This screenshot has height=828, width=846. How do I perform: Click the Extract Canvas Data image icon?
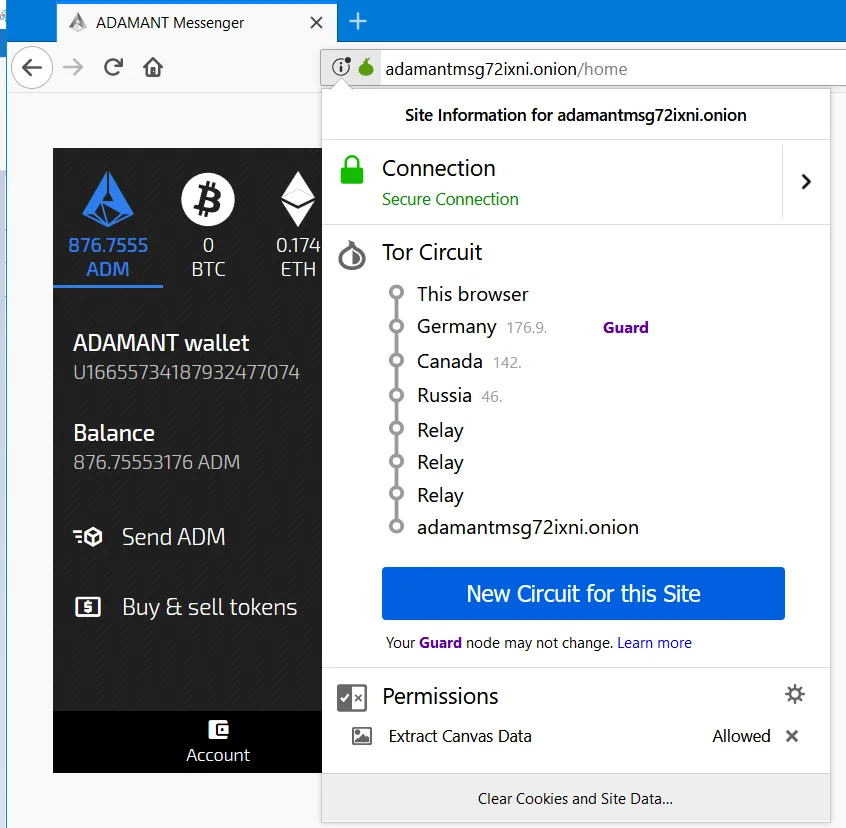coord(361,736)
